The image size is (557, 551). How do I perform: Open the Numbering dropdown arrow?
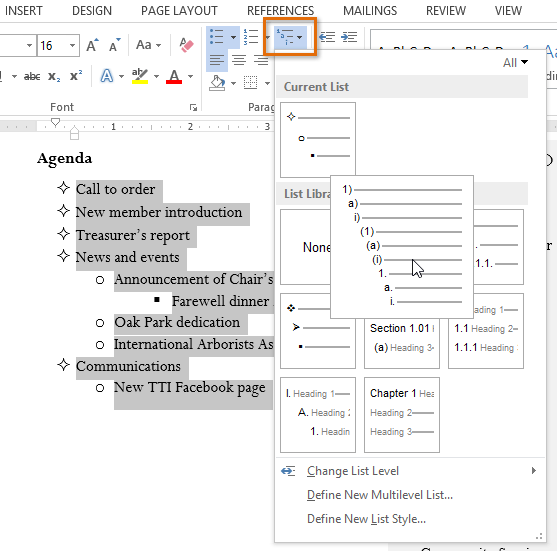pyautogui.click(x=267, y=37)
